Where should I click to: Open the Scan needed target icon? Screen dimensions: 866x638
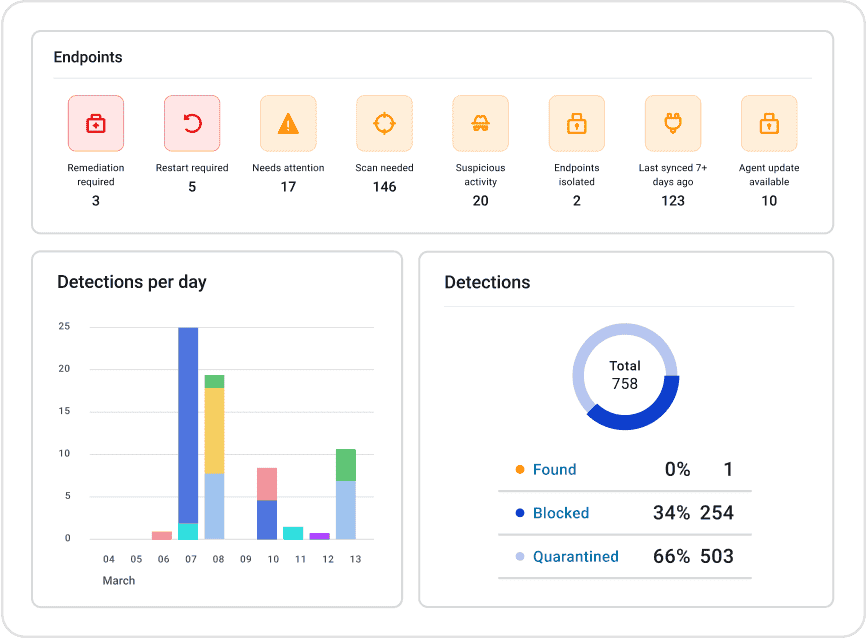pyautogui.click(x=384, y=122)
